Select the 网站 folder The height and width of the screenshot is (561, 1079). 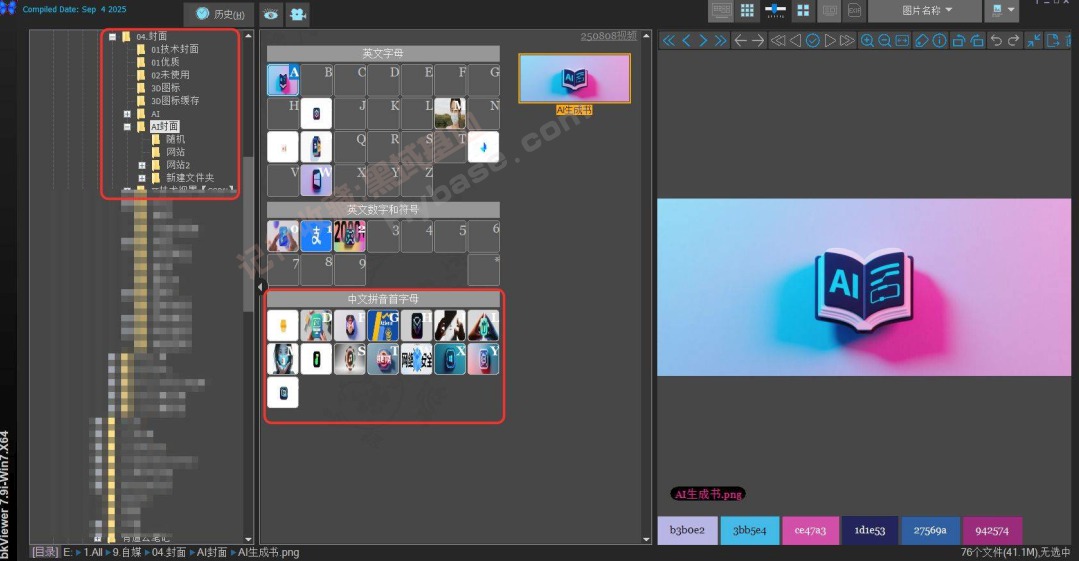click(175, 152)
